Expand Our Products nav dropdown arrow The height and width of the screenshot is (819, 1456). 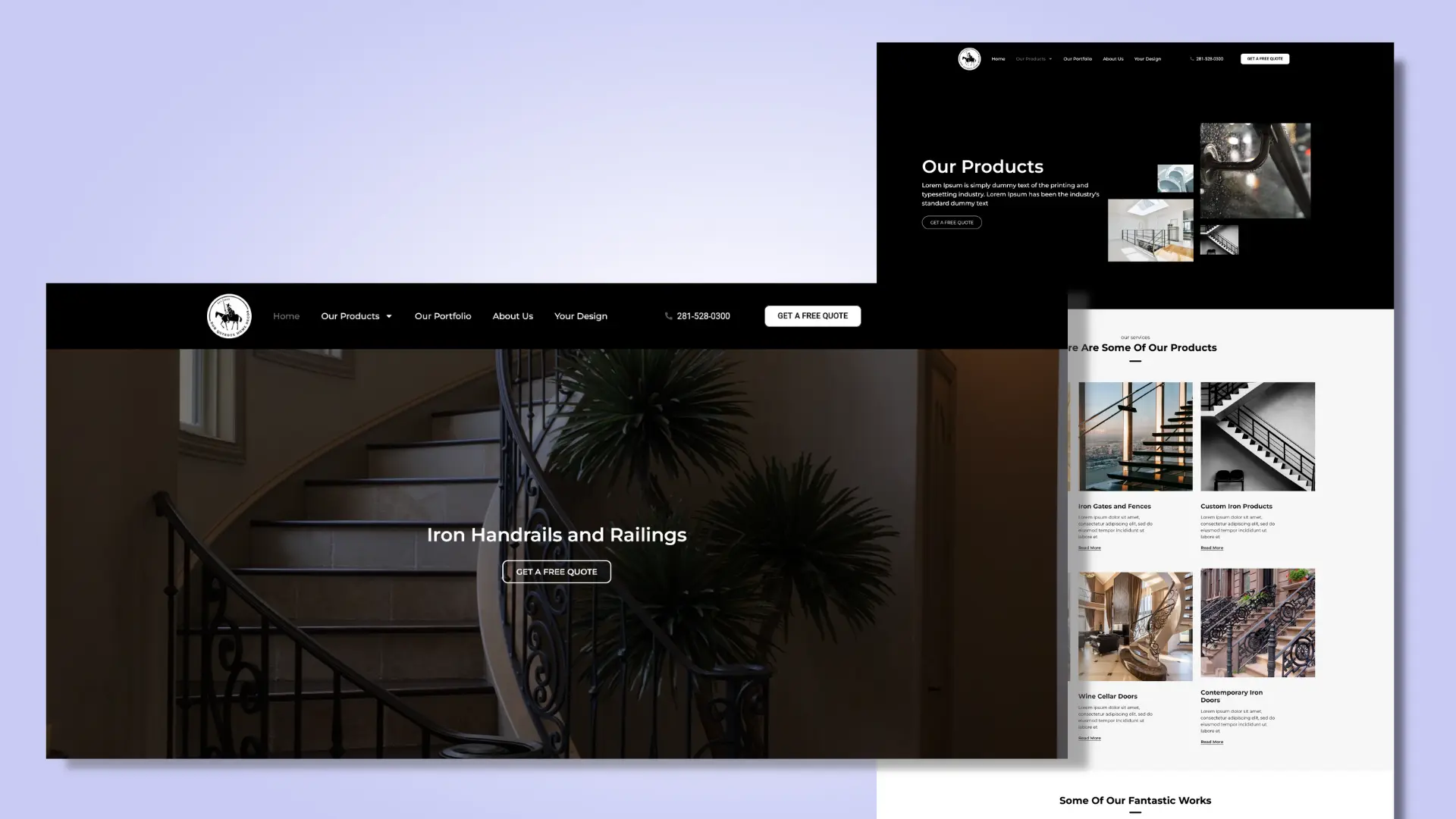[389, 316]
